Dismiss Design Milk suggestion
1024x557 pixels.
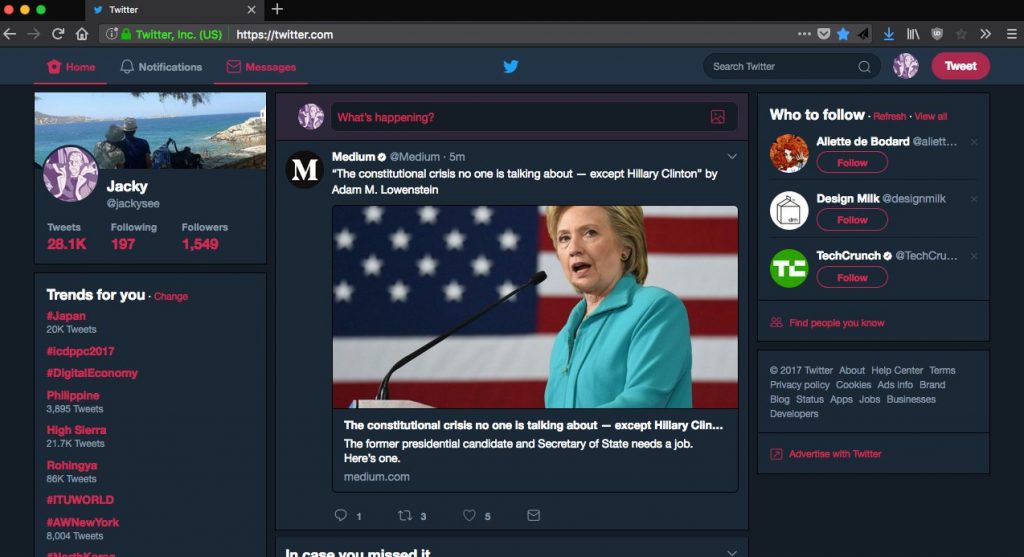tap(974, 199)
